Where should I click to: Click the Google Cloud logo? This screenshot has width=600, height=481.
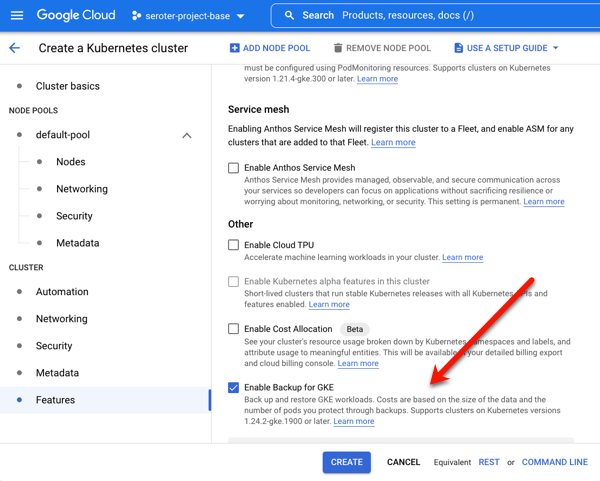(78, 16)
